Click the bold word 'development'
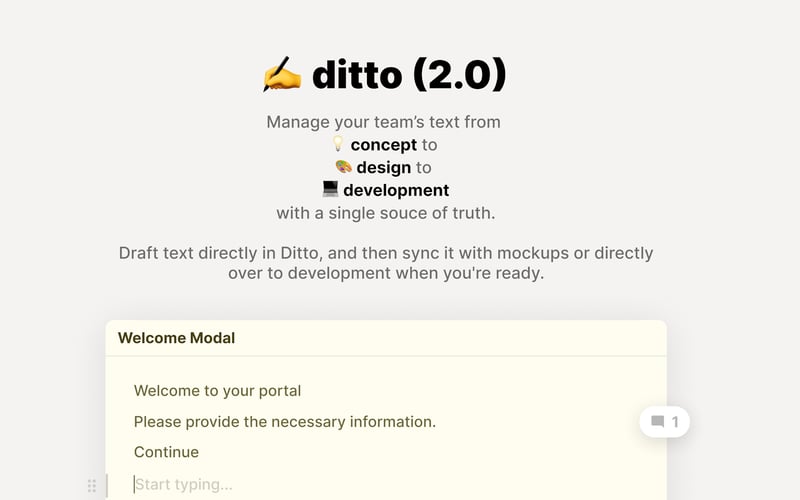This screenshot has height=500, width=800. click(396, 190)
